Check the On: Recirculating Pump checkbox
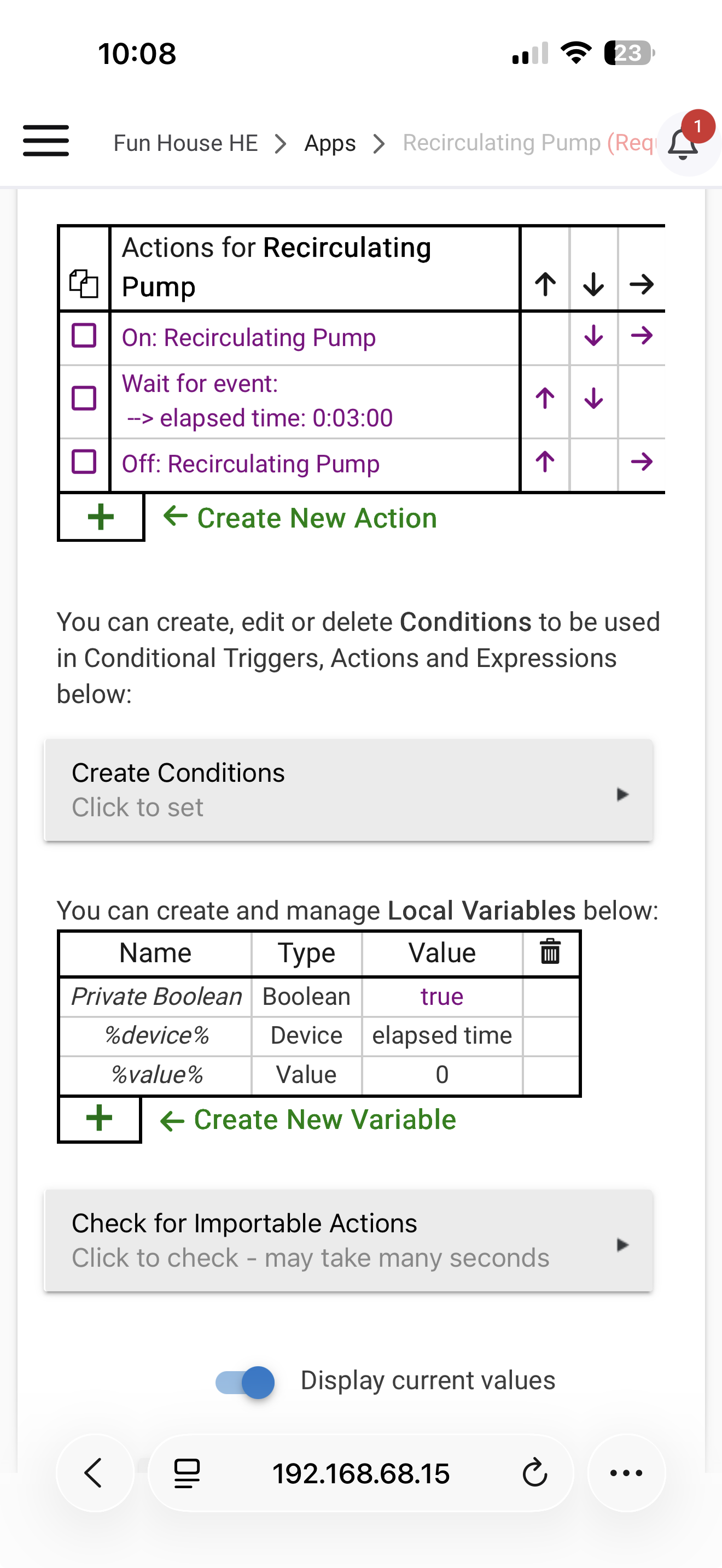 84,336
